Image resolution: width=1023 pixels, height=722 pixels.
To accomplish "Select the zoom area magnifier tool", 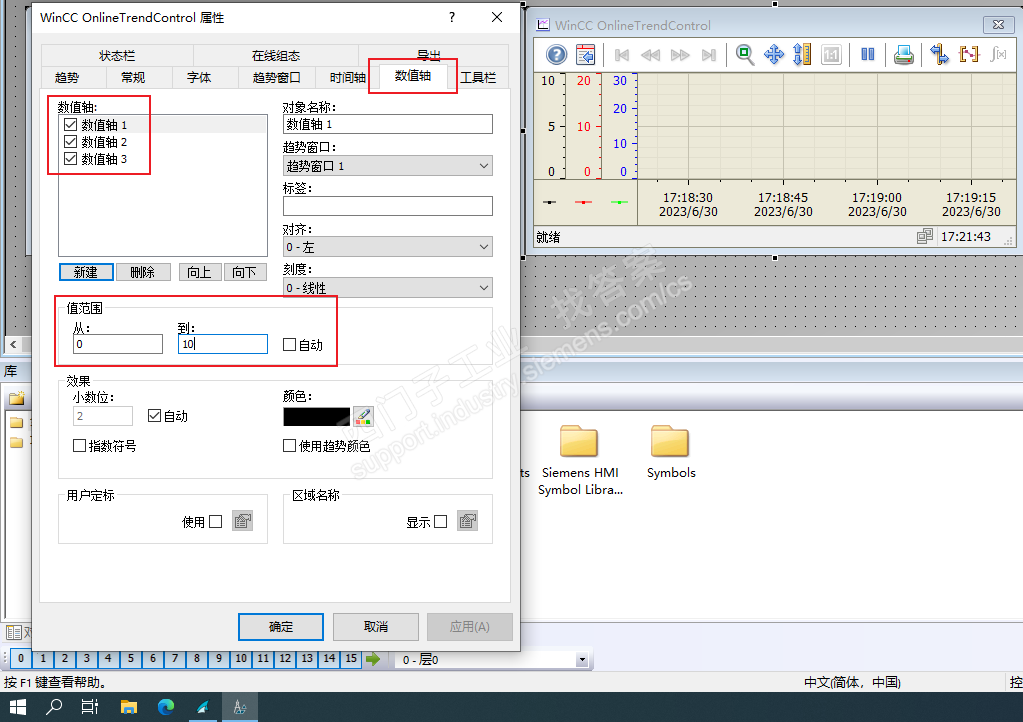I will (744, 55).
